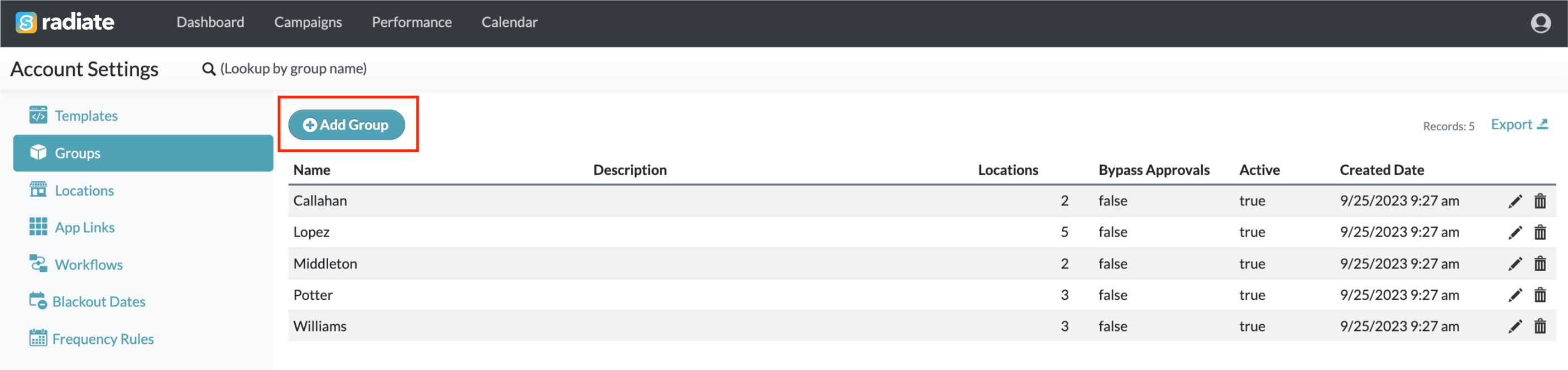The width and height of the screenshot is (1568, 370).
Task: Select the Callahan group name
Action: pos(320,201)
